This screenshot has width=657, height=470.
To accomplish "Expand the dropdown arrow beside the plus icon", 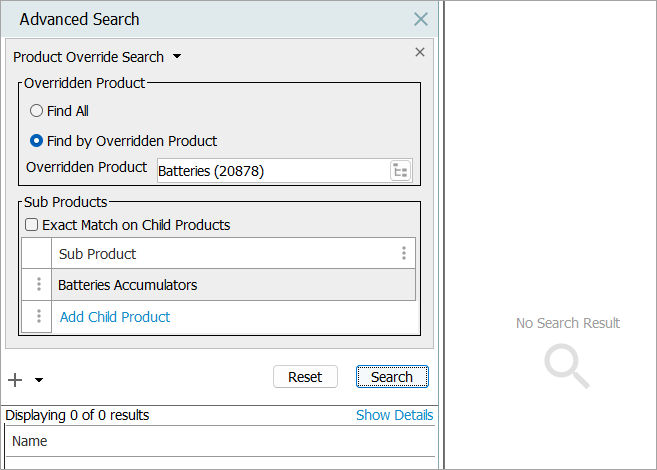I will (x=39, y=380).
